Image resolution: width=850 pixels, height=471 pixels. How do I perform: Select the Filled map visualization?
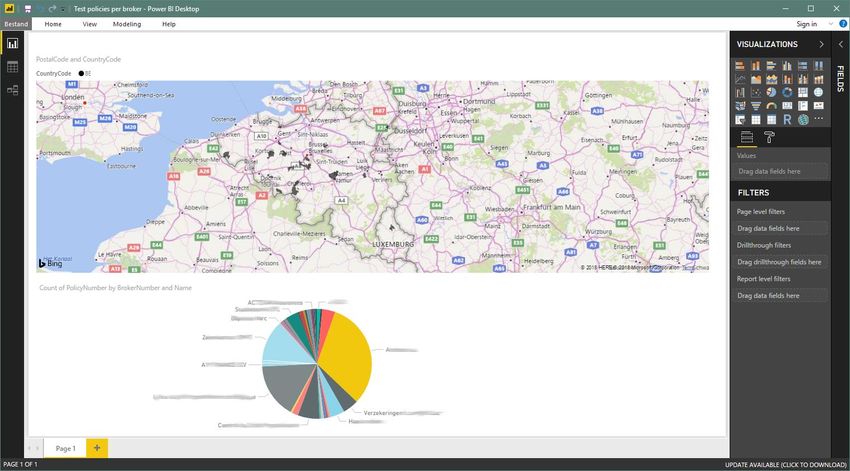click(740, 106)
